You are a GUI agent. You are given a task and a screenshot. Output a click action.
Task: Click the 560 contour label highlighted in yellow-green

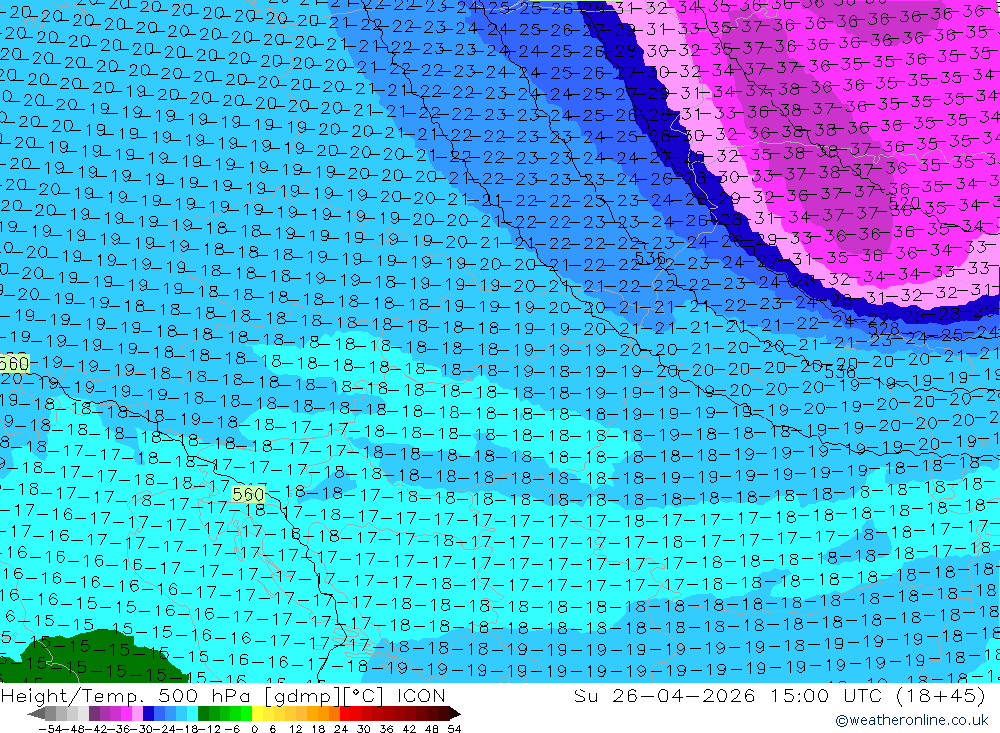[248, 494]
